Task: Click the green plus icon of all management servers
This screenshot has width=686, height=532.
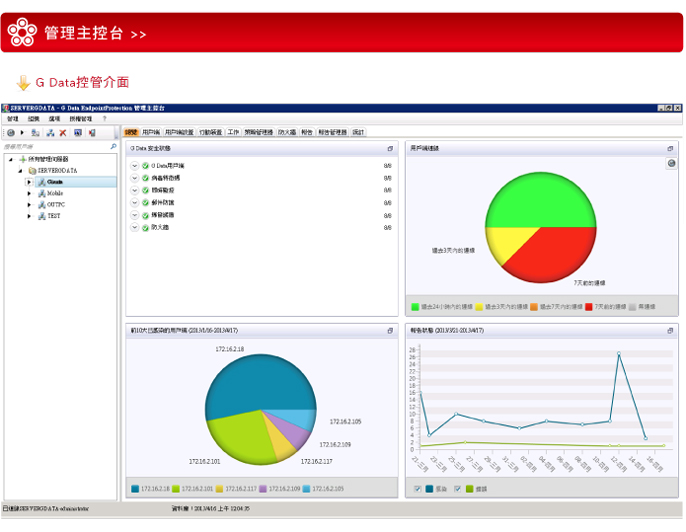Action: 23,159
